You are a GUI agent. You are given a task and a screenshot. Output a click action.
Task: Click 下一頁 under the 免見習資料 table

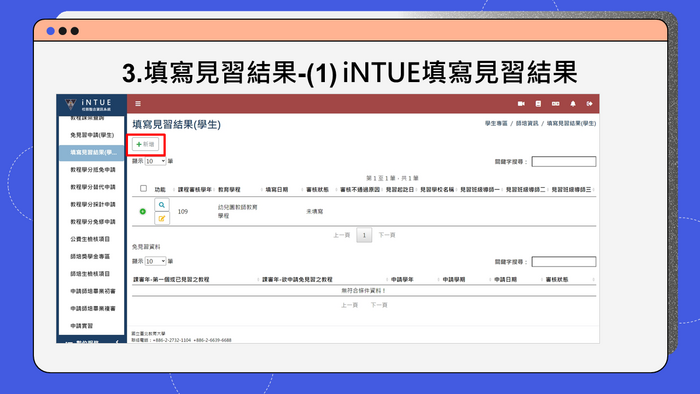coord(379,305)
